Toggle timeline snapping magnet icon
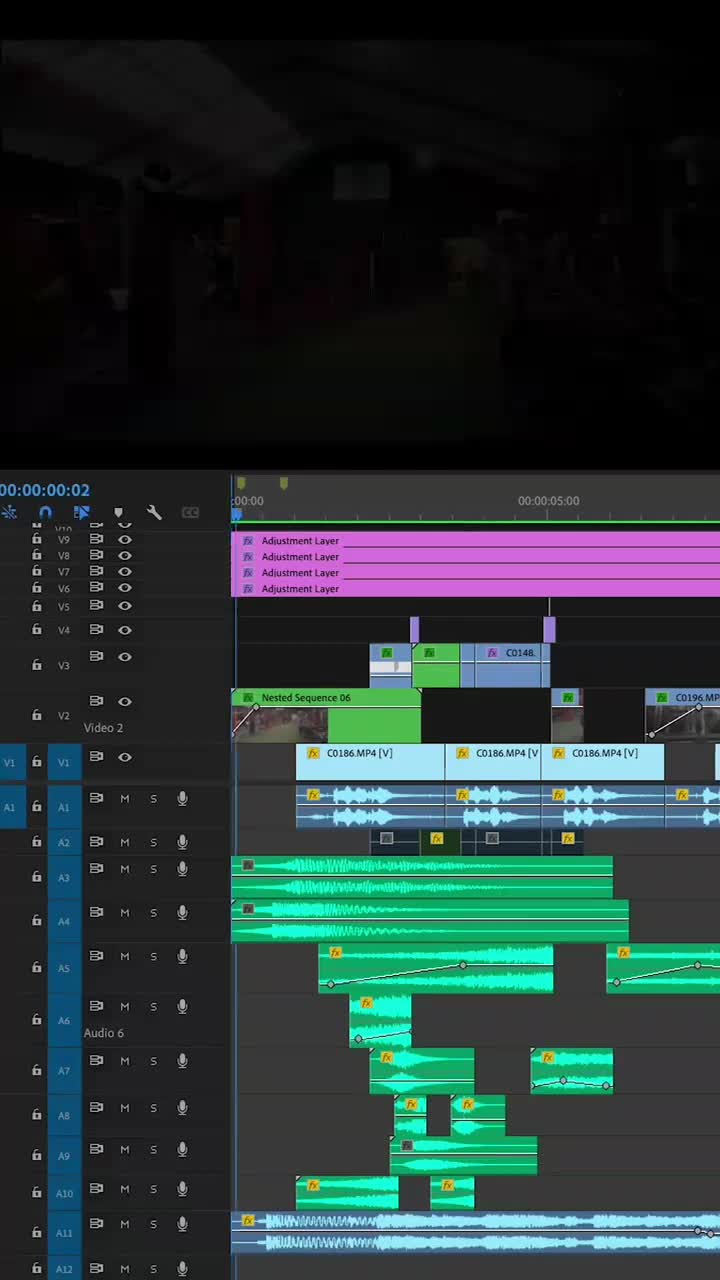The image size is (720, 1280). pos(45,513)
